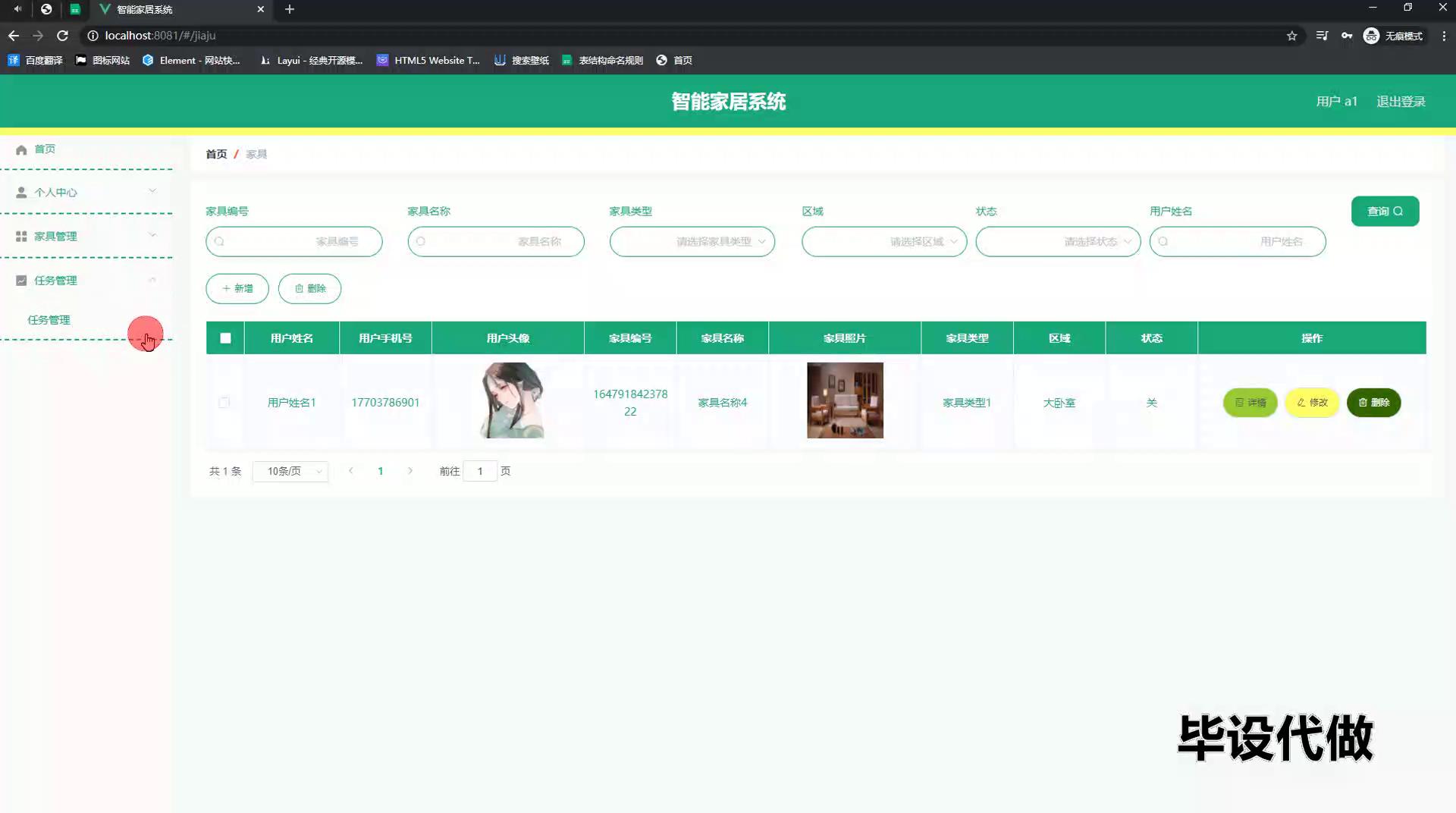Click the 新增 add button
The width and height of the screenshot is (1456, 813).
pyautogui.click(x=237, y=289)
